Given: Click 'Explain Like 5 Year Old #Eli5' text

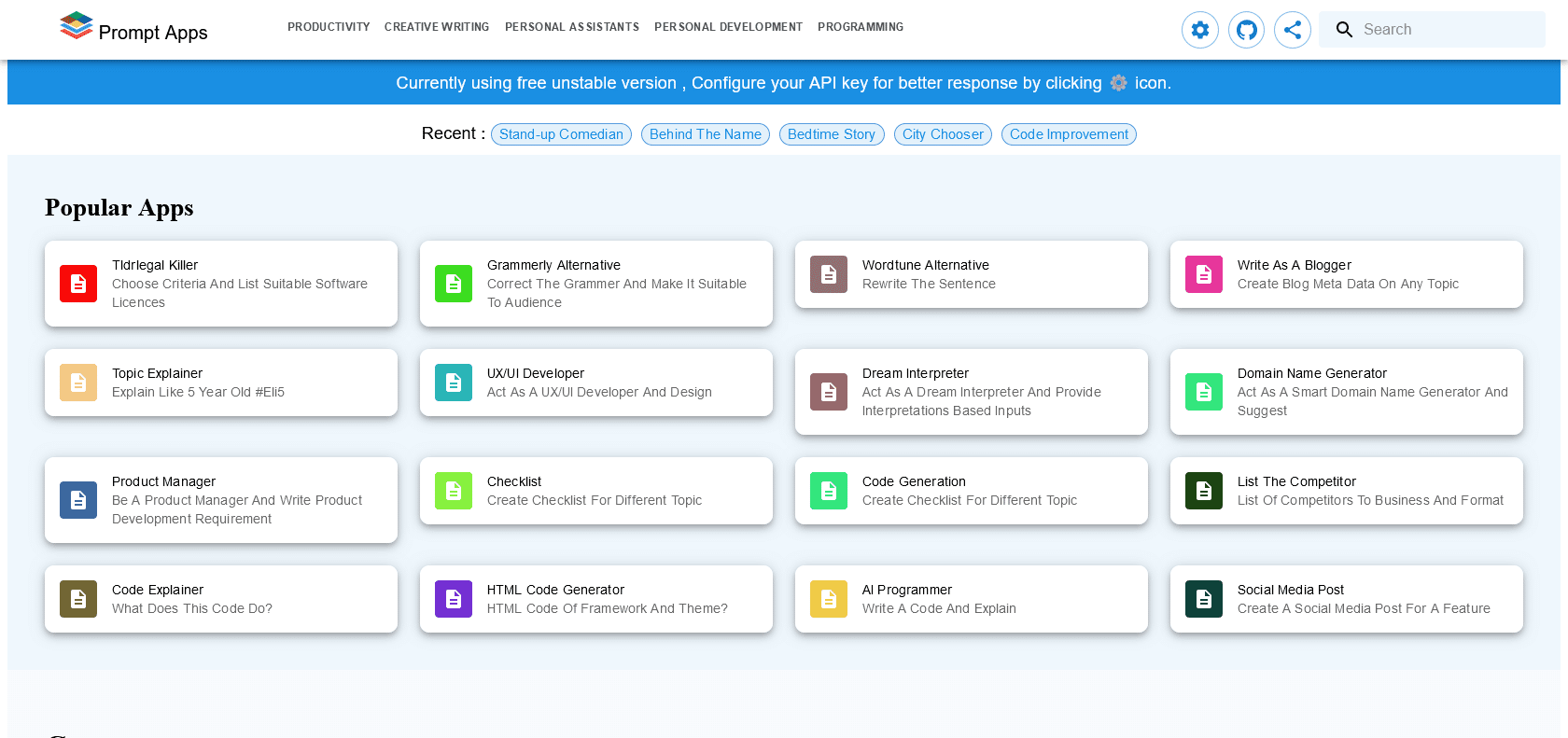Looking at the screenshot, I should [198, 392].
